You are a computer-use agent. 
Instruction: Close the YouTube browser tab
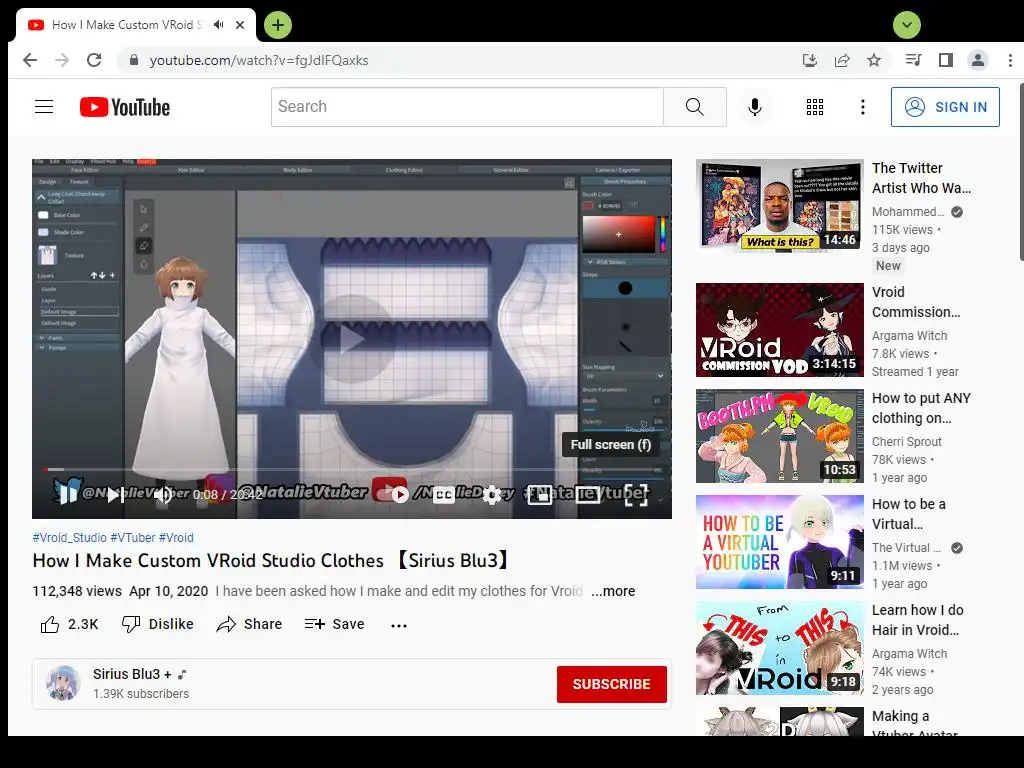point(240,25)
